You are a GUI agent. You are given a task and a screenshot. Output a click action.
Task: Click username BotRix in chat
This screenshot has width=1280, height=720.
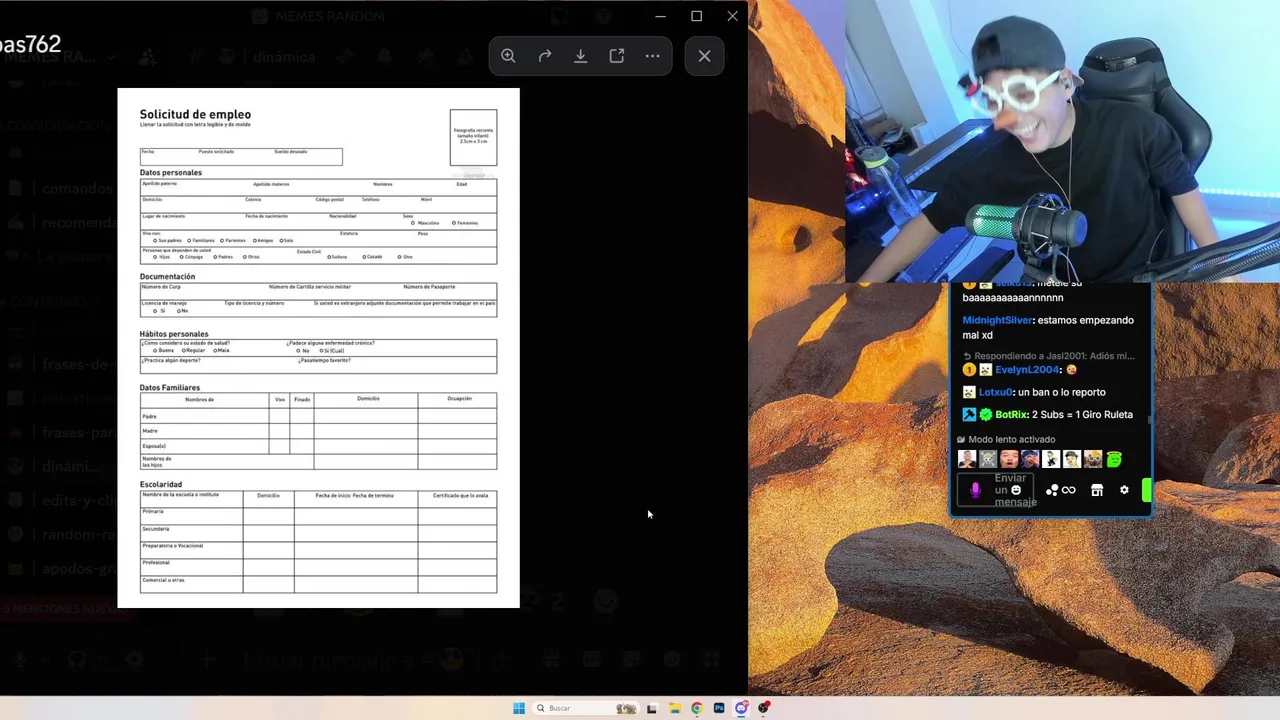[1011, 414]
